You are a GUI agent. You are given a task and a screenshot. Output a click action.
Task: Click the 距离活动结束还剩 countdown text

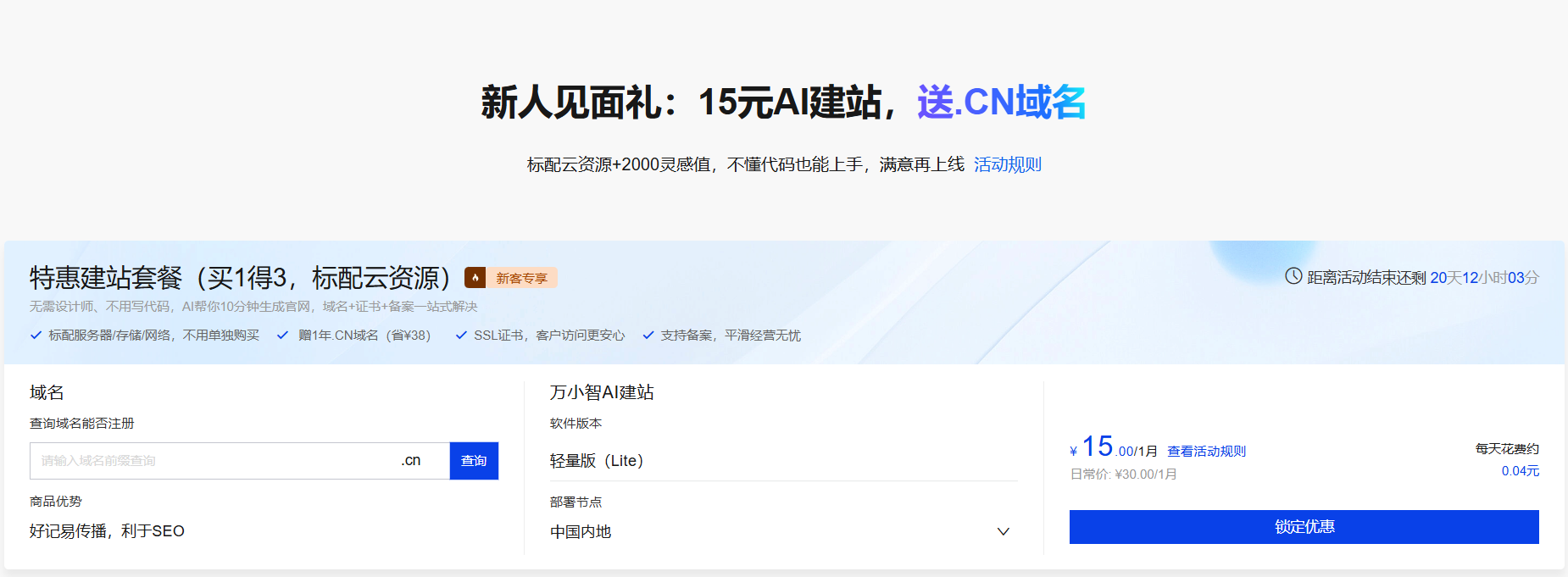coord(1366,278)
